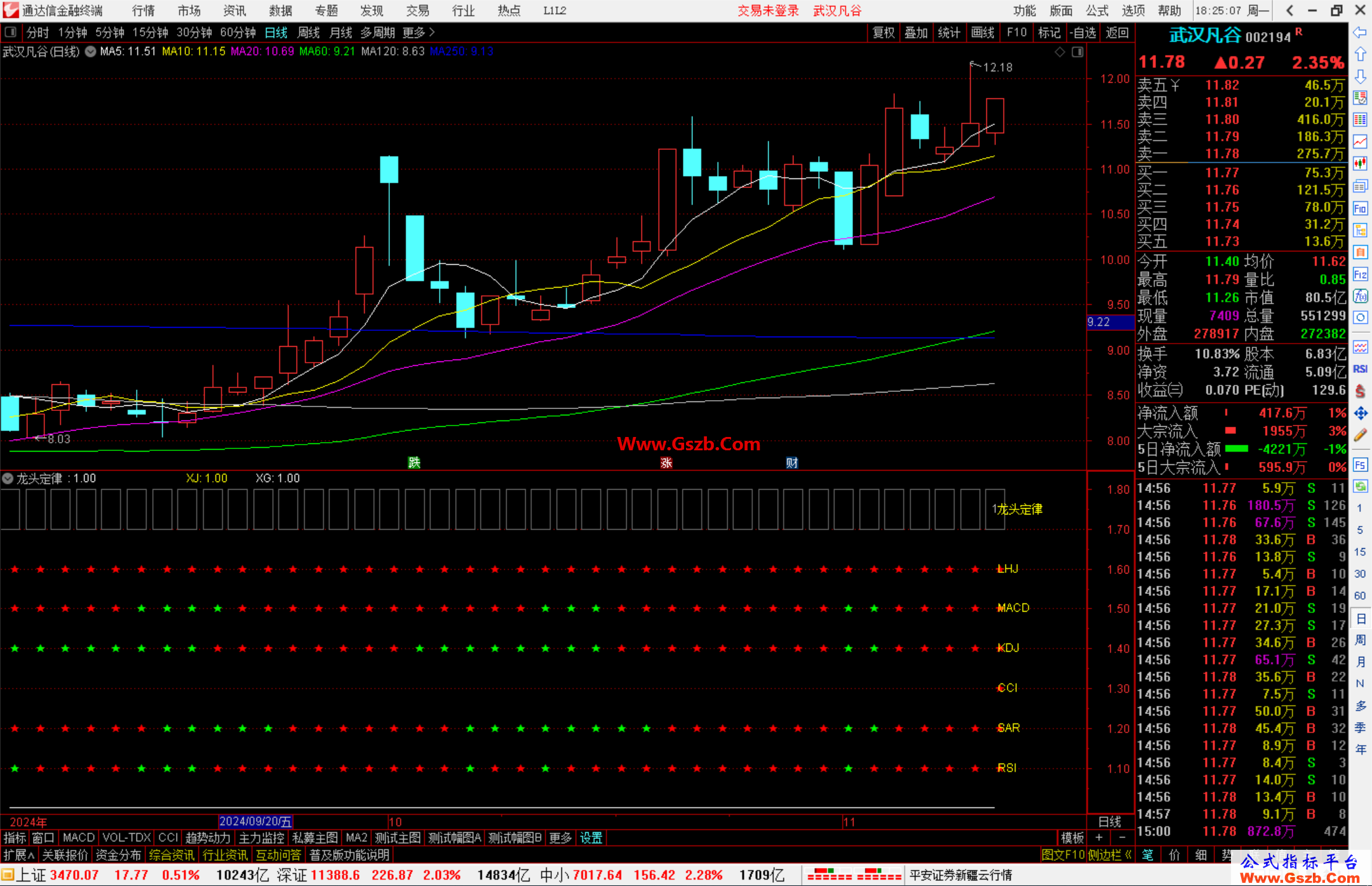
Task: Click the checklist with checkmark sidebar icon
Action: coord(1360,98)
